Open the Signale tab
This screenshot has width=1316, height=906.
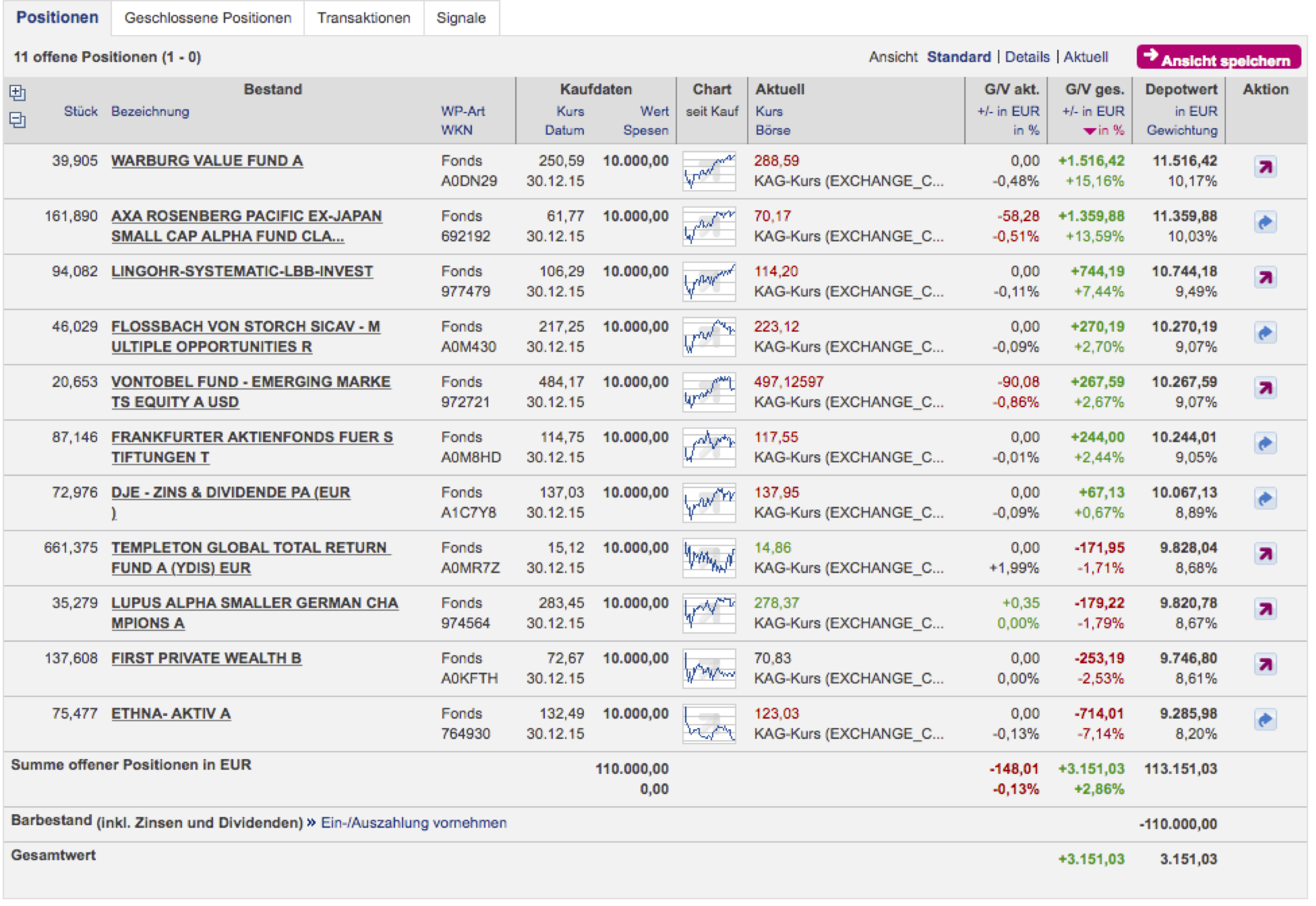tap(460, 18)
